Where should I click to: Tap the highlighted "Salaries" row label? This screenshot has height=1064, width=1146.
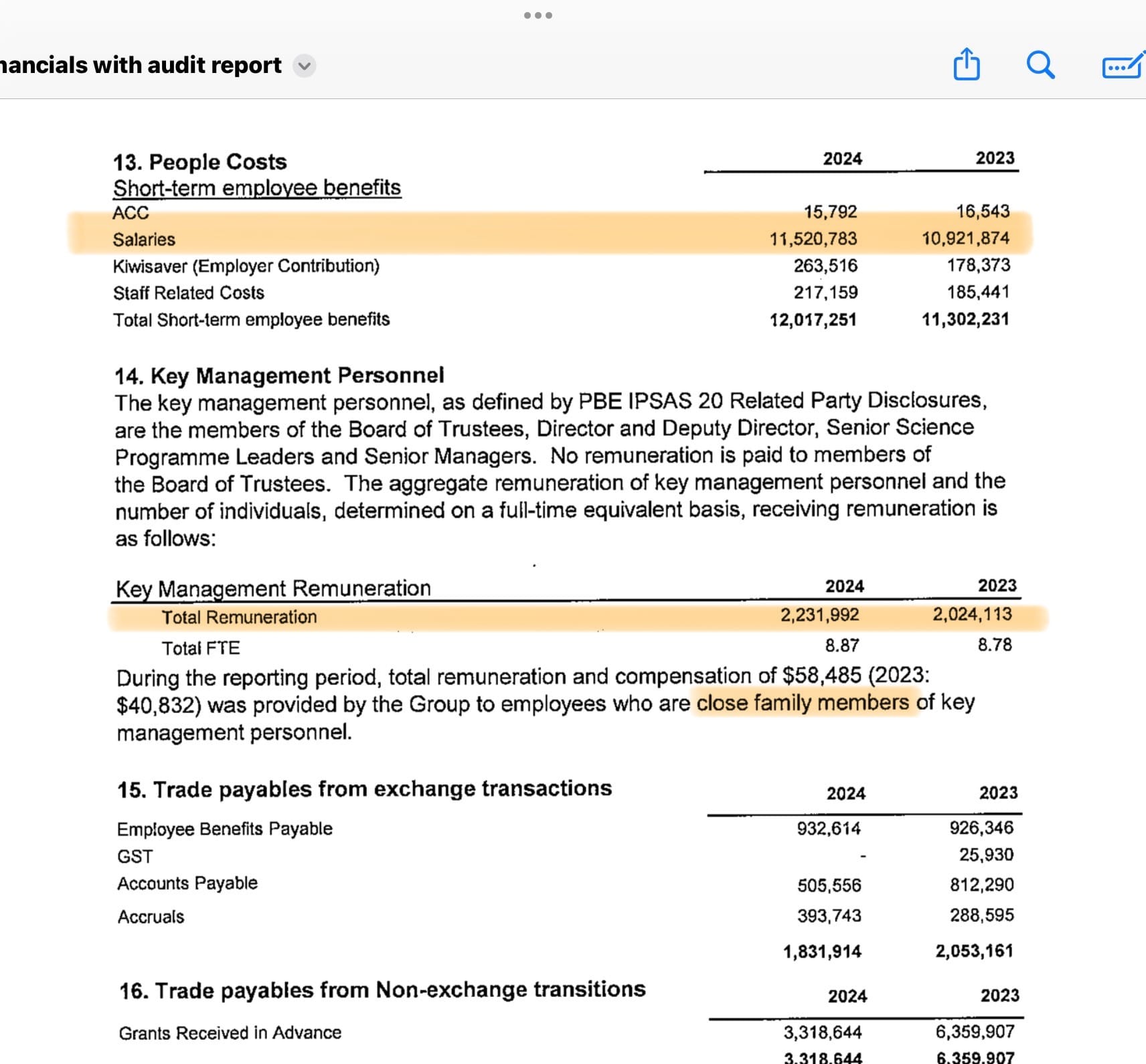[144, 240]
